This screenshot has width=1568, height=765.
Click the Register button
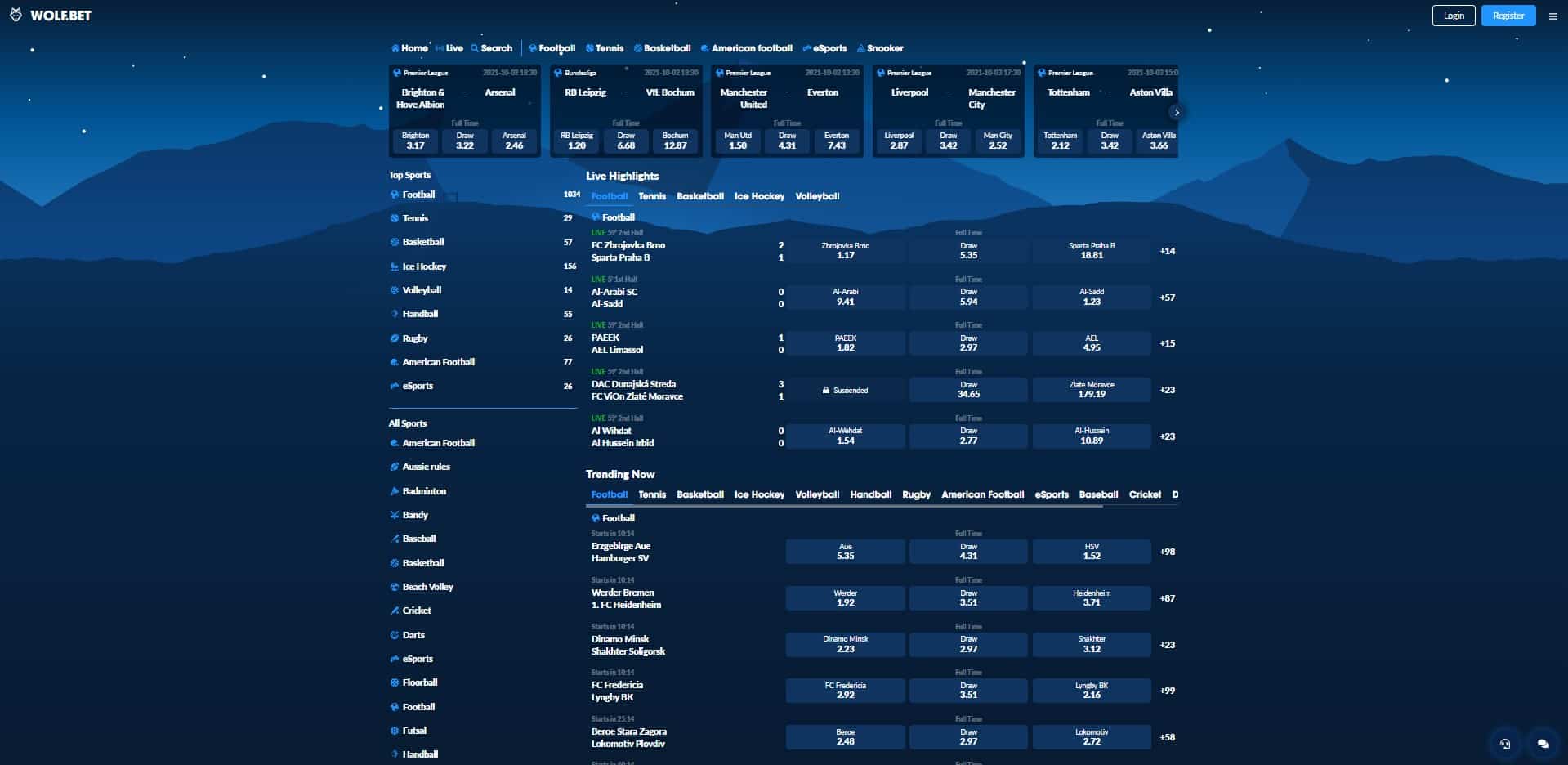pyautogui.click(x=1508, y=16)
